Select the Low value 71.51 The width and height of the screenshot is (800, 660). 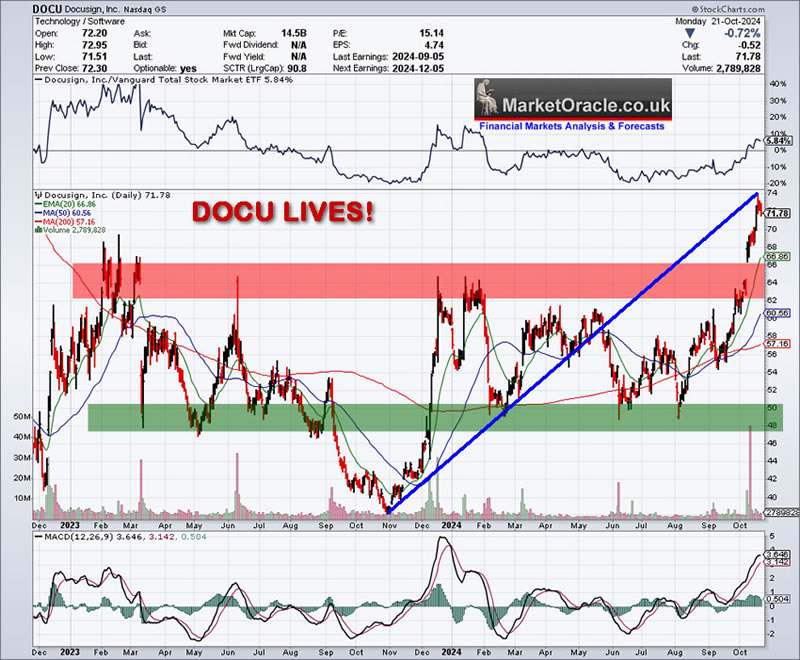[x=94, y=57]
